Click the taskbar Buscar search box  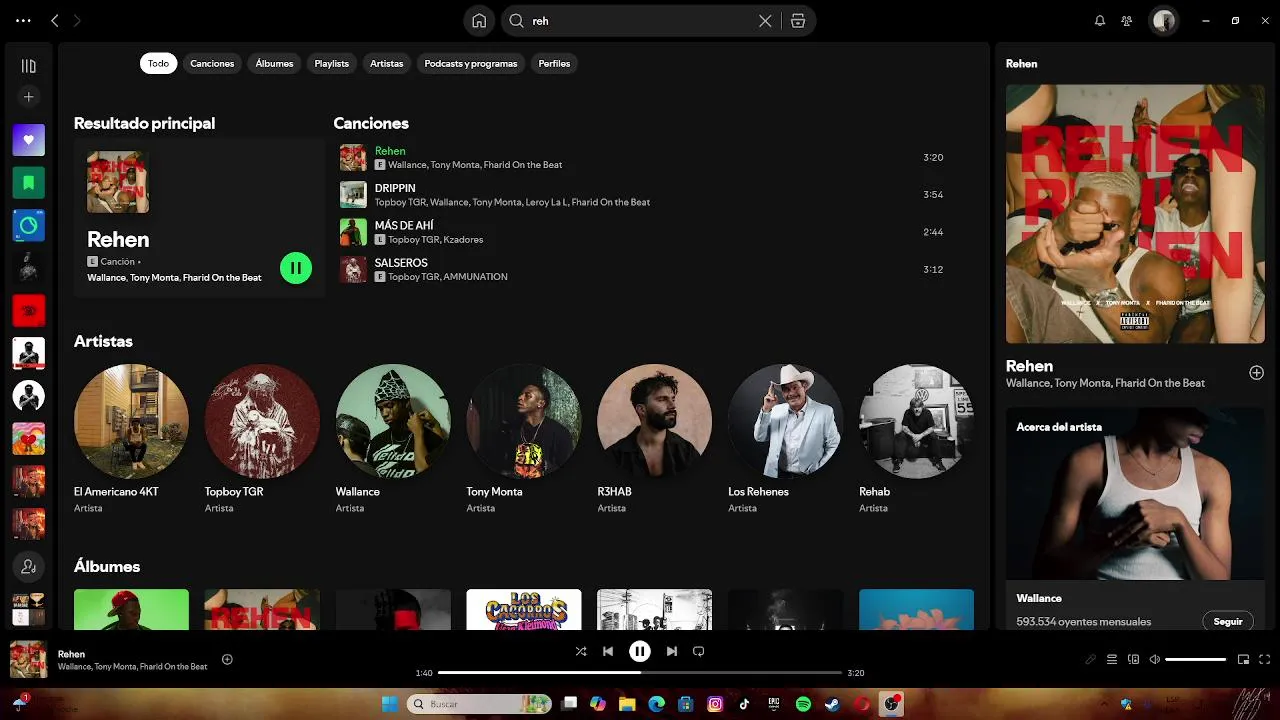click(479, 704)
